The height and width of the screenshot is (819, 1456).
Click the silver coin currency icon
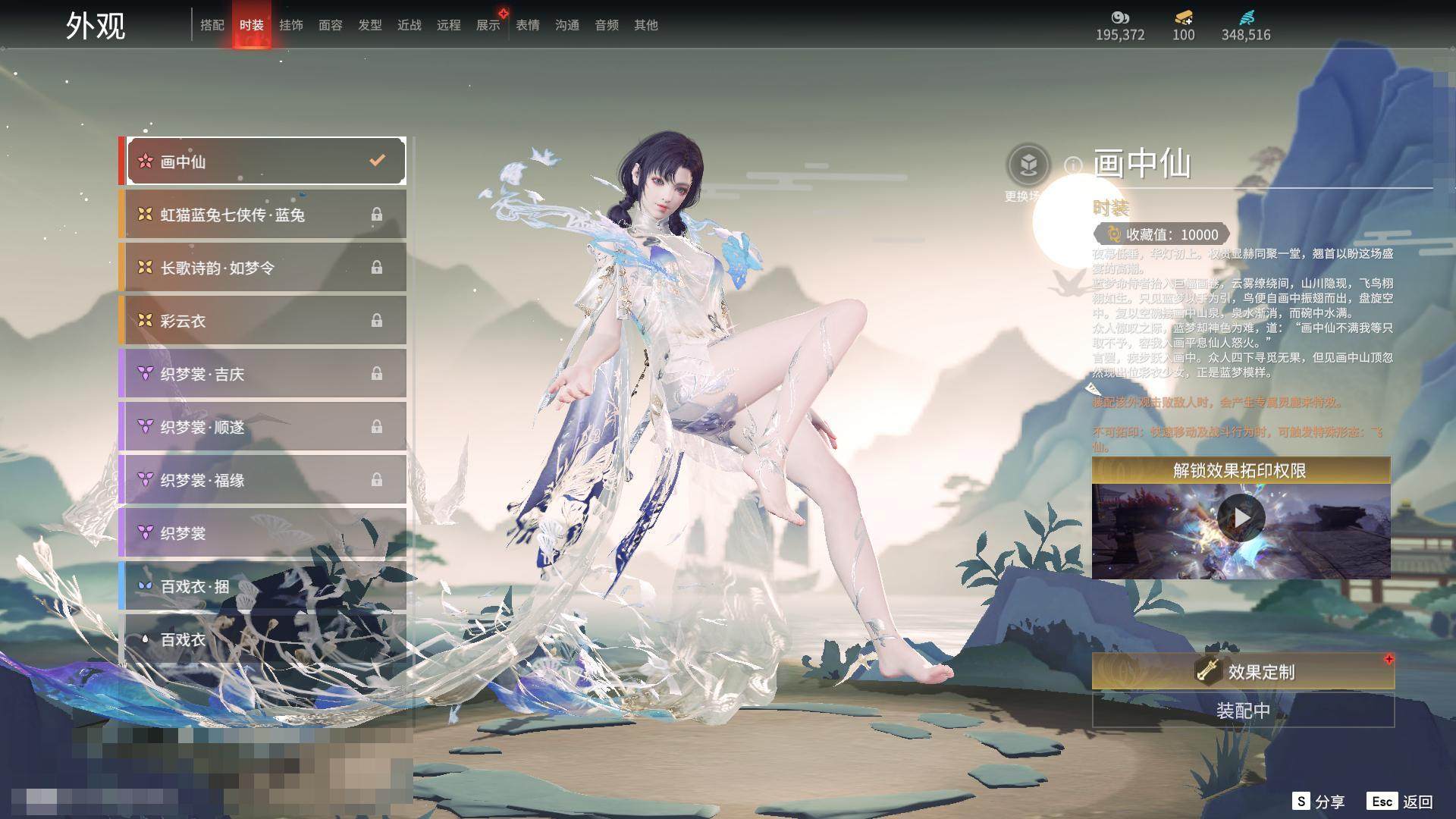pos(1119,17)
